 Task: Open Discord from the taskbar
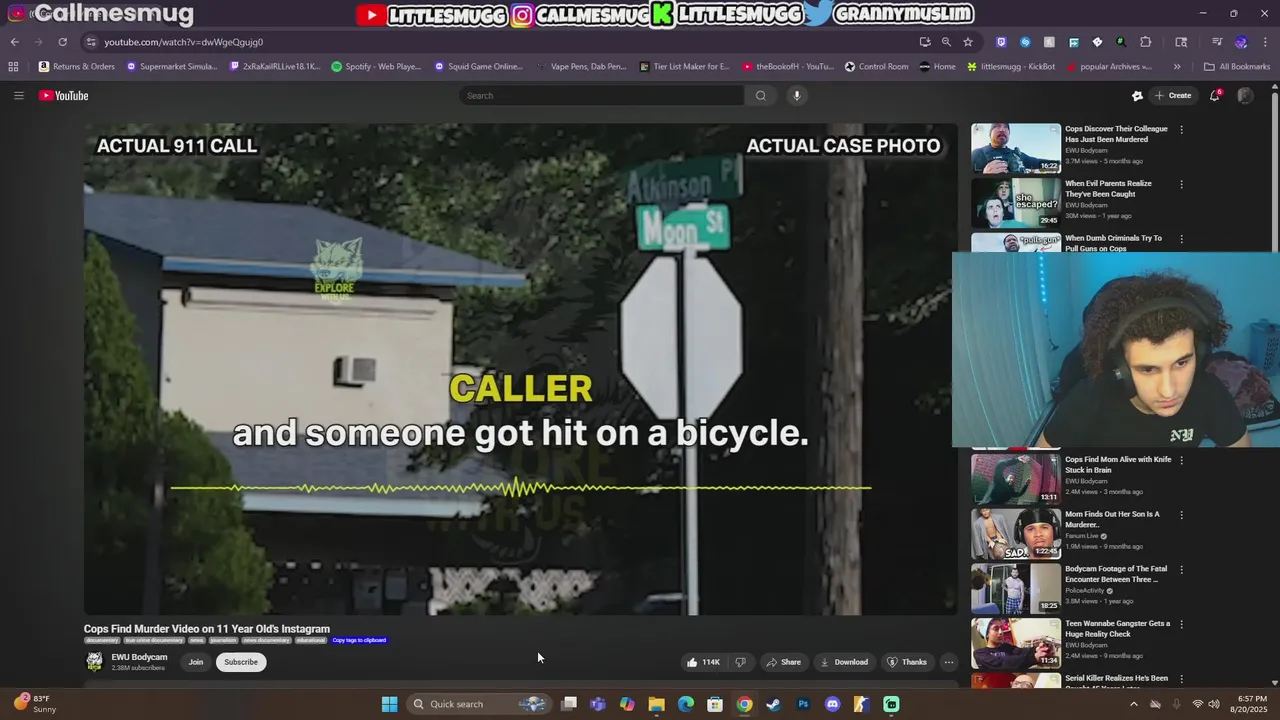pos(832,704)
